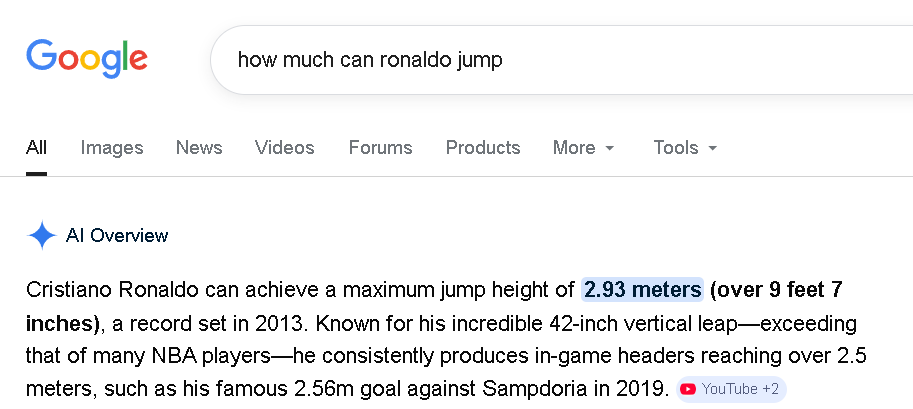913x409 pixels.
Task: Open the News tab
Action: click(x=199, y=148)
